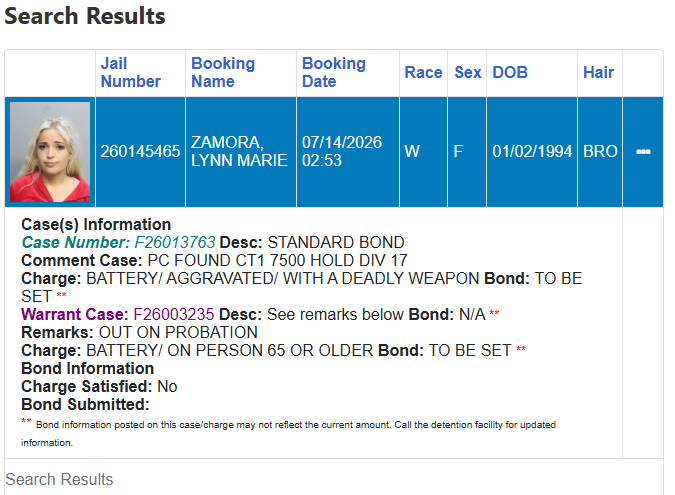Image resolution: width=675 pixels, height=495 pixels.
Task: Click the booking date 07/14/2026 cell
Action: click(x=348, y=152)
